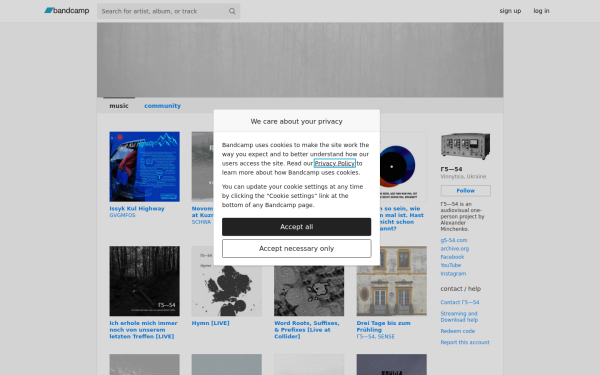The image size is (600, 375).
Task: Click the GVGMFOS artist text
Action: click(x=122, y=215)
